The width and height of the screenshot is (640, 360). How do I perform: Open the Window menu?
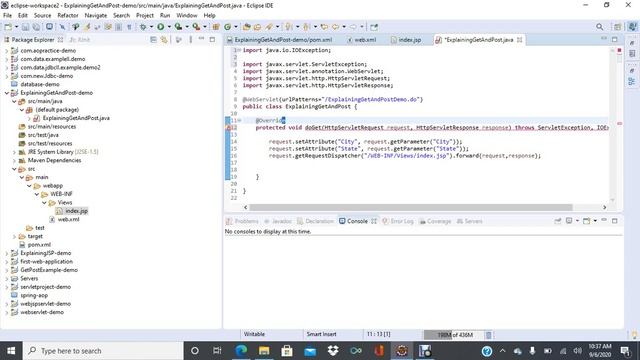(187, 15)
